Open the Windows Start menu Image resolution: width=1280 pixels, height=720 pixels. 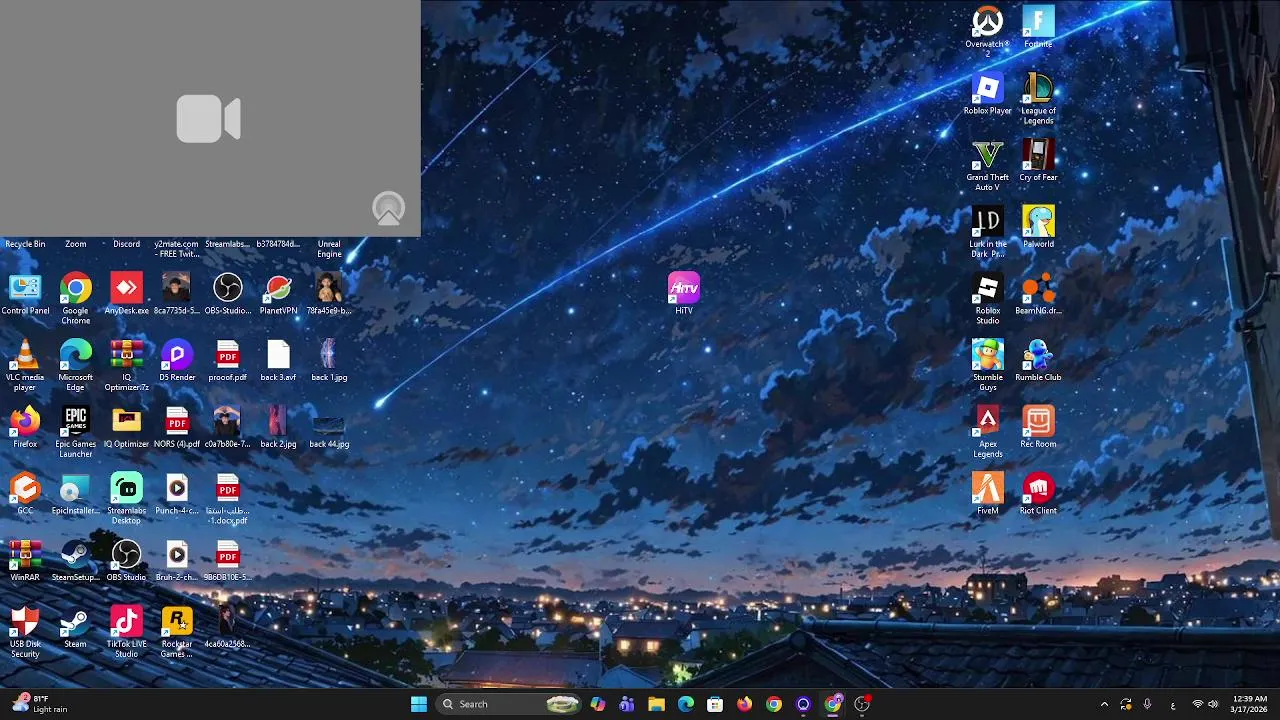[419, 704]
